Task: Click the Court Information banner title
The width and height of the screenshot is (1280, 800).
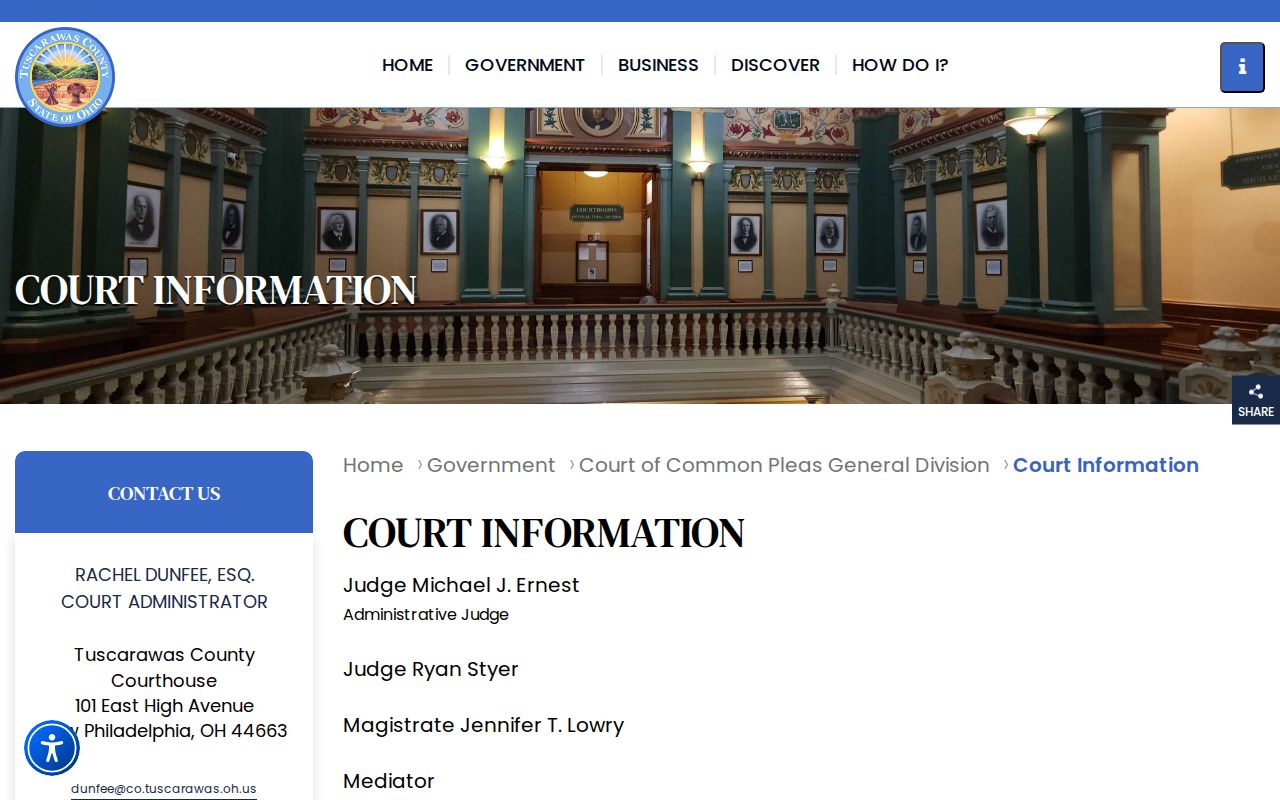Action: 216,290
